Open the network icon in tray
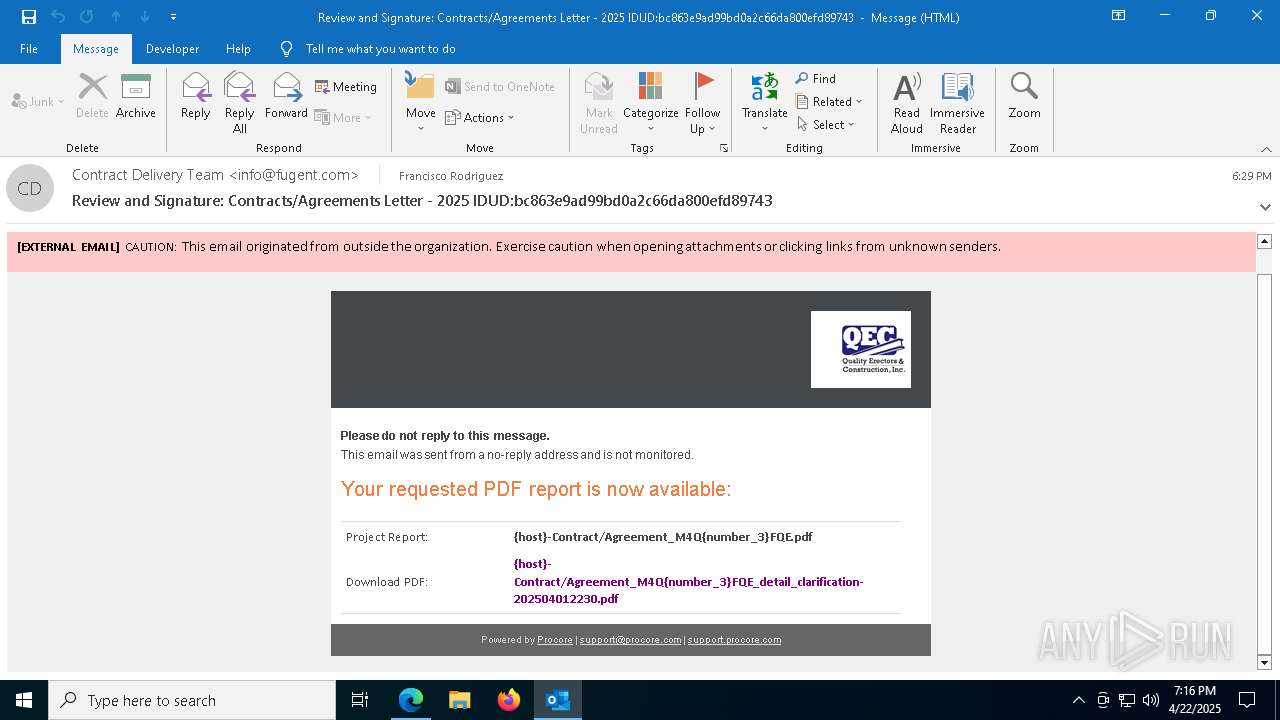This screenshot has height=720, width=1280. tap(1127, 700)
